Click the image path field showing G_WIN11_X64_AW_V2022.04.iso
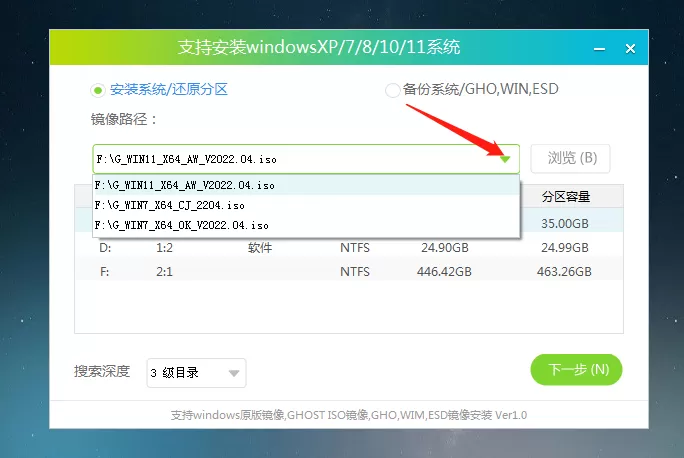 (306, 159)
